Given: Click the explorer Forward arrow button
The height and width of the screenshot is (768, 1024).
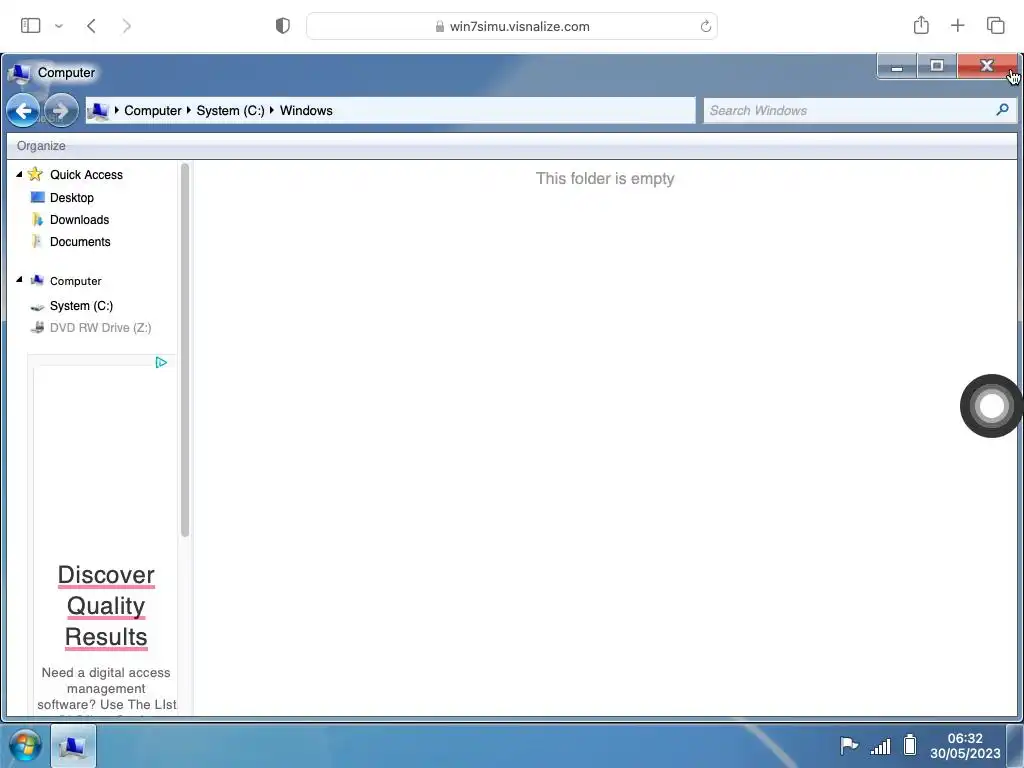Looking at the screenshot, I should (61, 111).
